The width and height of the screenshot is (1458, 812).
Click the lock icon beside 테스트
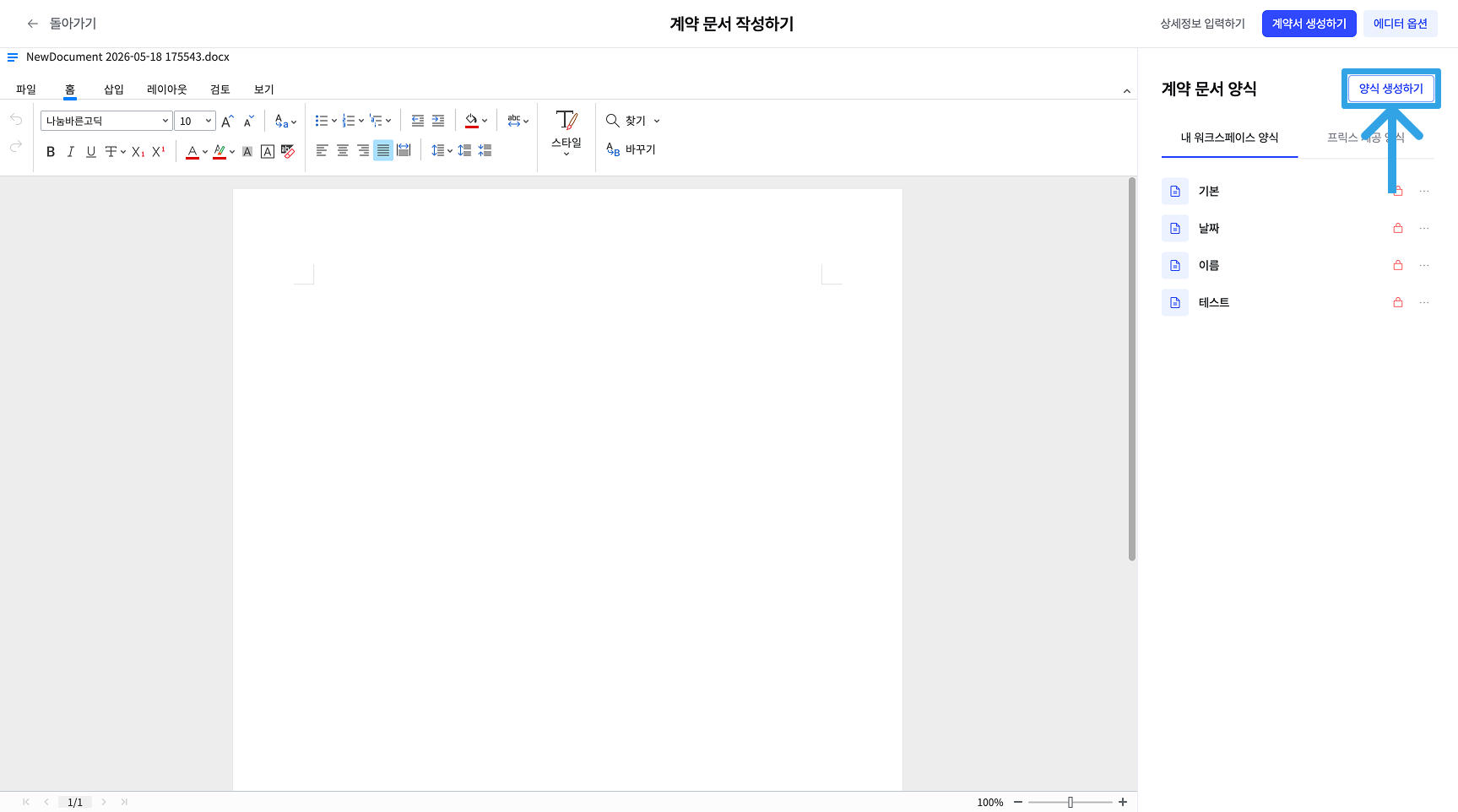pos(1398,302)
